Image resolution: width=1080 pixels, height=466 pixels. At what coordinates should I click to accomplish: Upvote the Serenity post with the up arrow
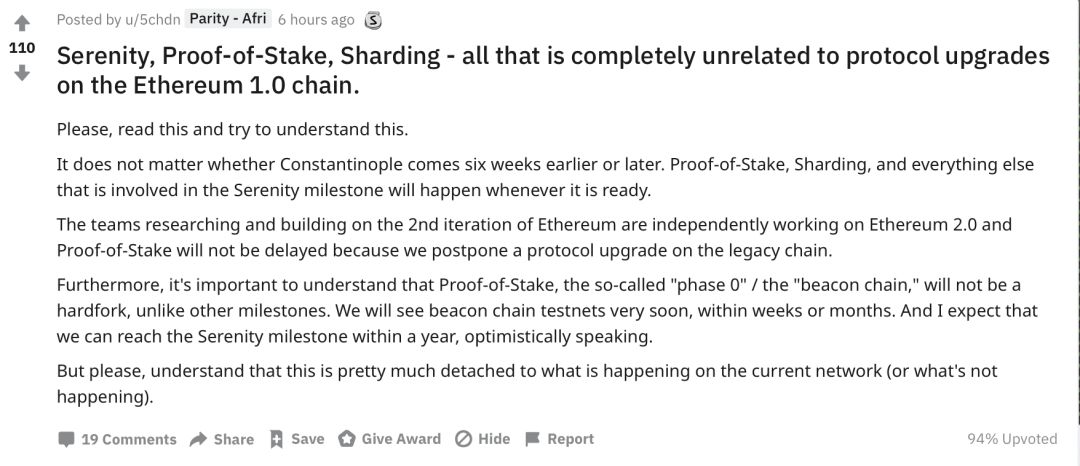pos(21,24)
